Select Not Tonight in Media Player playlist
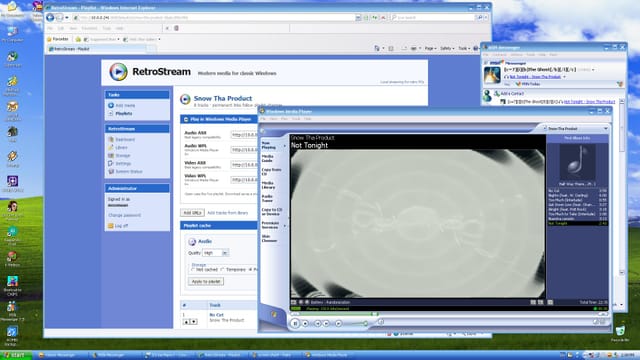The width and height of the screenshot is (640, 360). 577,223
